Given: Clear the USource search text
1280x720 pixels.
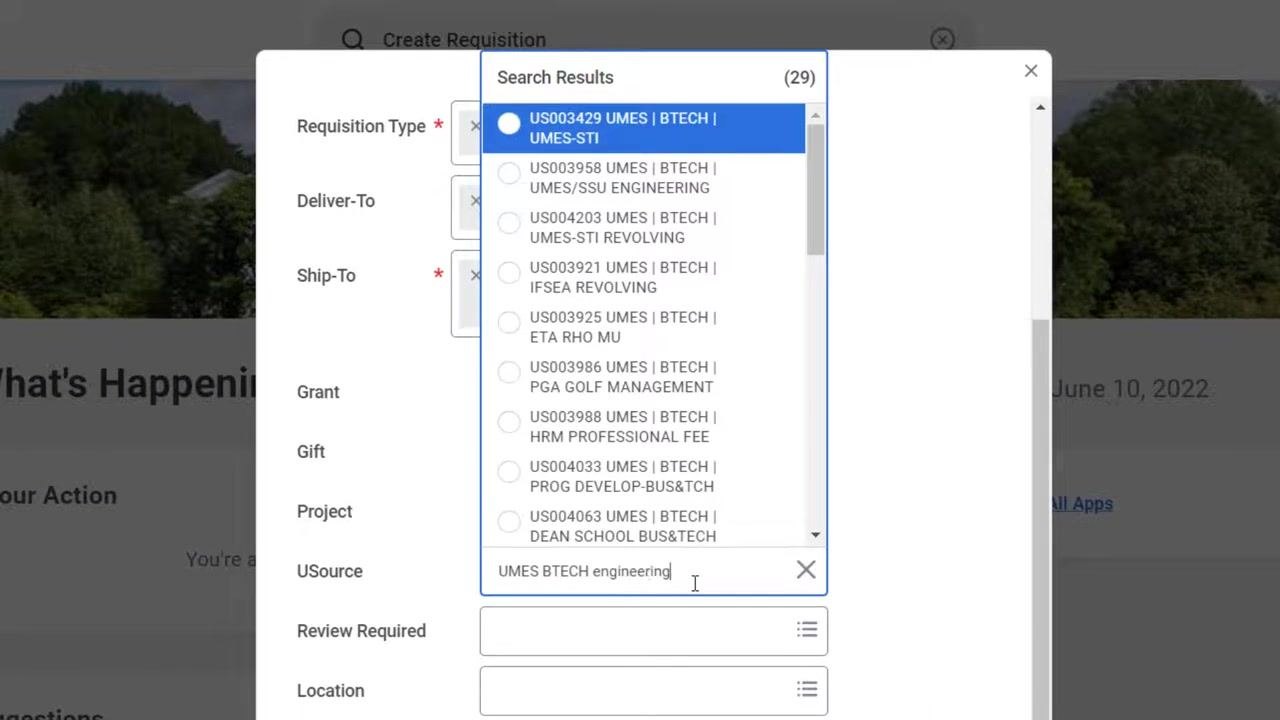Looking at the screenshot, I should click(x=806, y=570).
